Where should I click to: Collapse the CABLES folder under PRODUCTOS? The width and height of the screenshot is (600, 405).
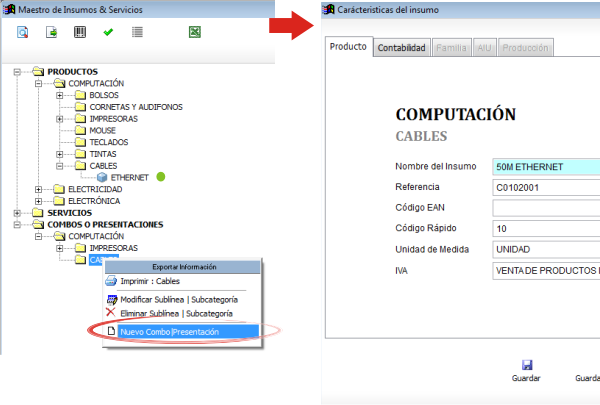[60, 166]
